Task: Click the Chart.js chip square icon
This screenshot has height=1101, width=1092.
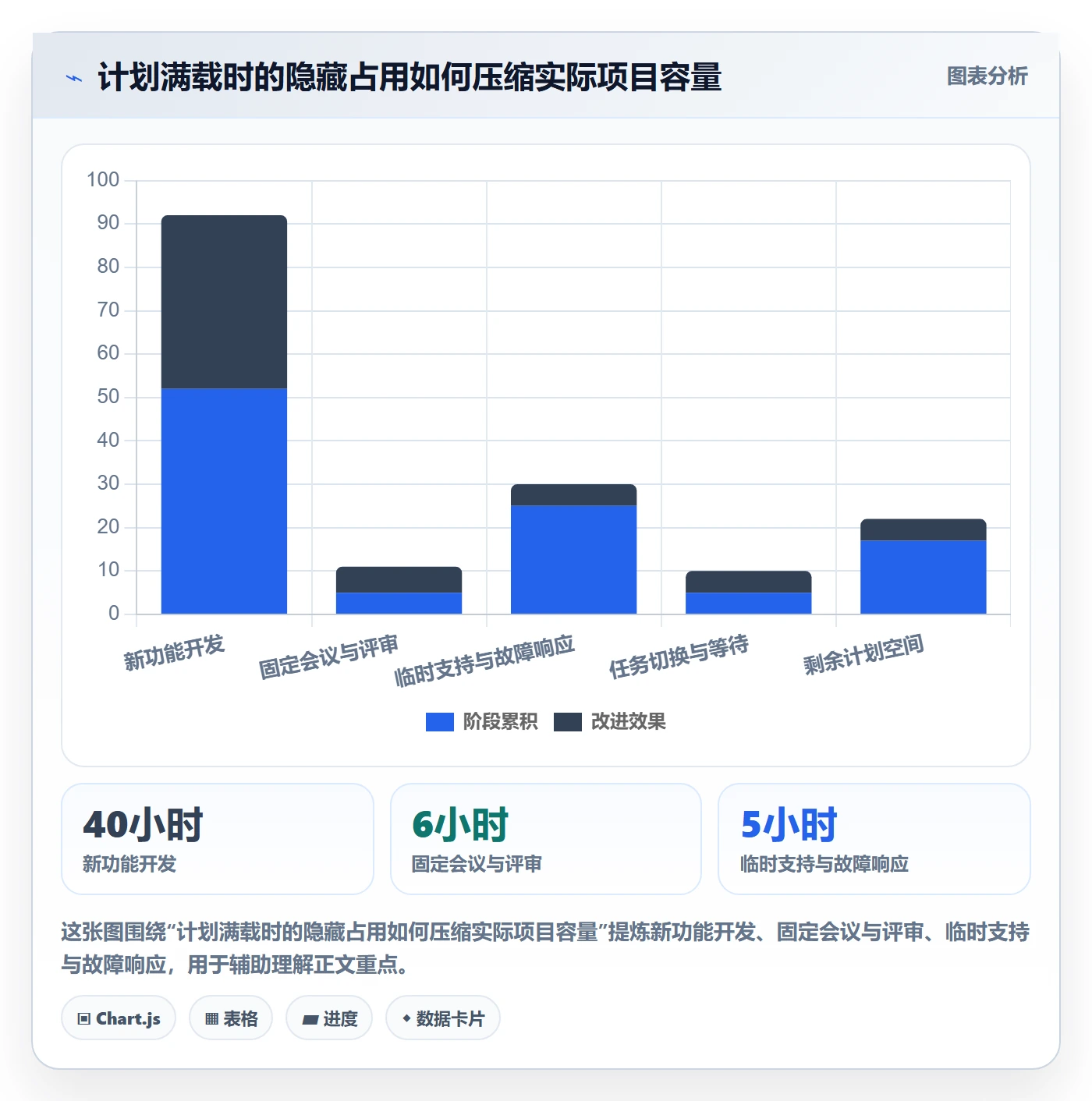Action: click(84, 1019)
